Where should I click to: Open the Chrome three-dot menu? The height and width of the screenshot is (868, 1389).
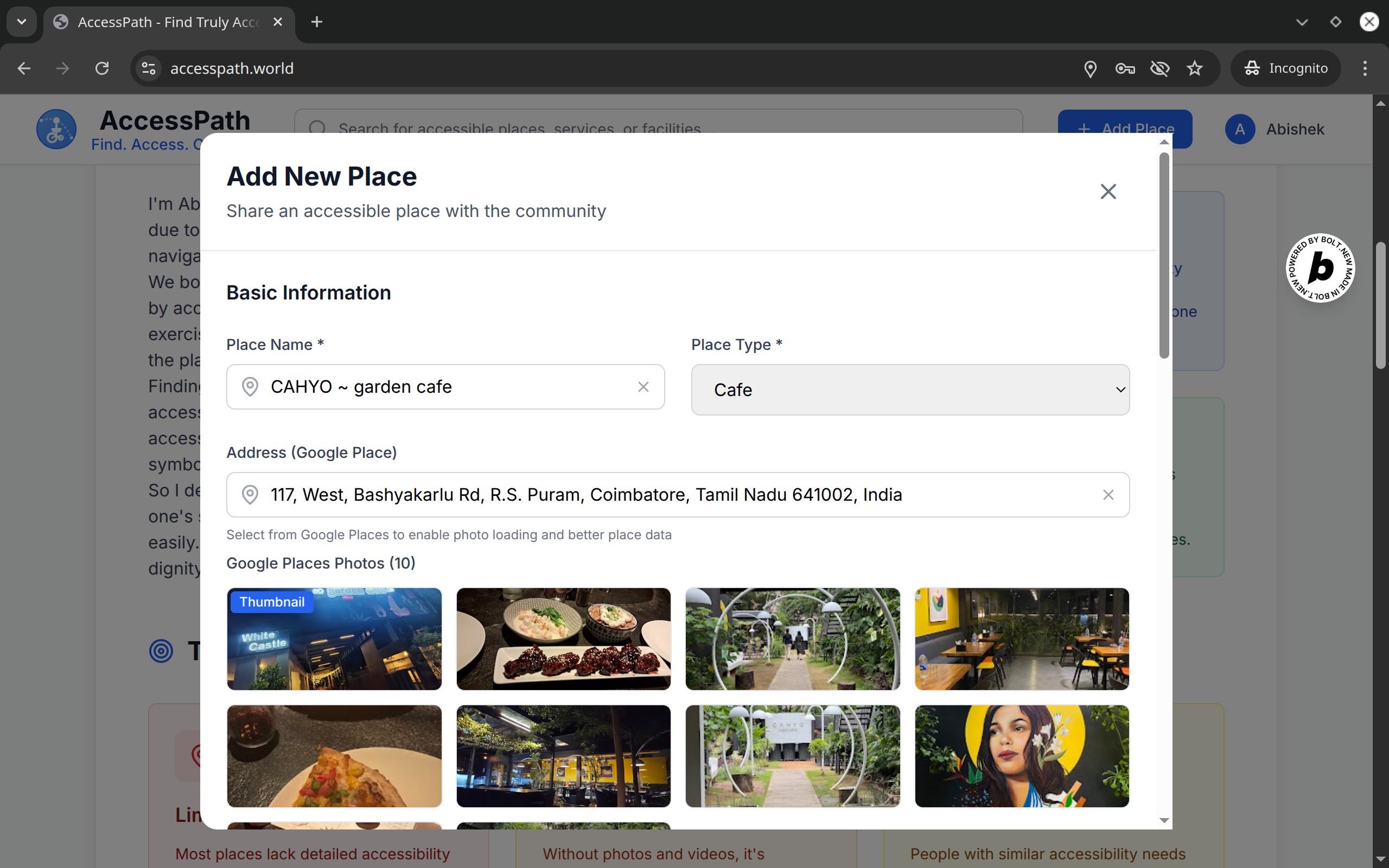click(1365, 68)
